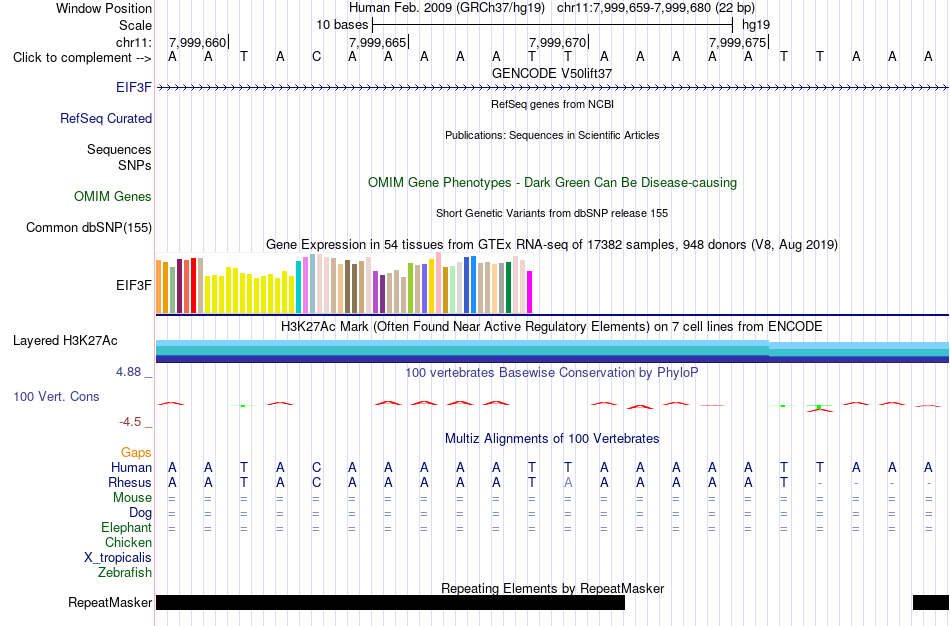Click the 10 bases scale bar

coord(553,25)
